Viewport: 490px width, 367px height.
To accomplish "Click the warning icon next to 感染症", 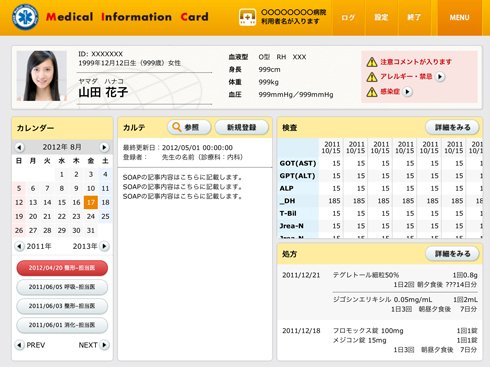I will (372, 92).
